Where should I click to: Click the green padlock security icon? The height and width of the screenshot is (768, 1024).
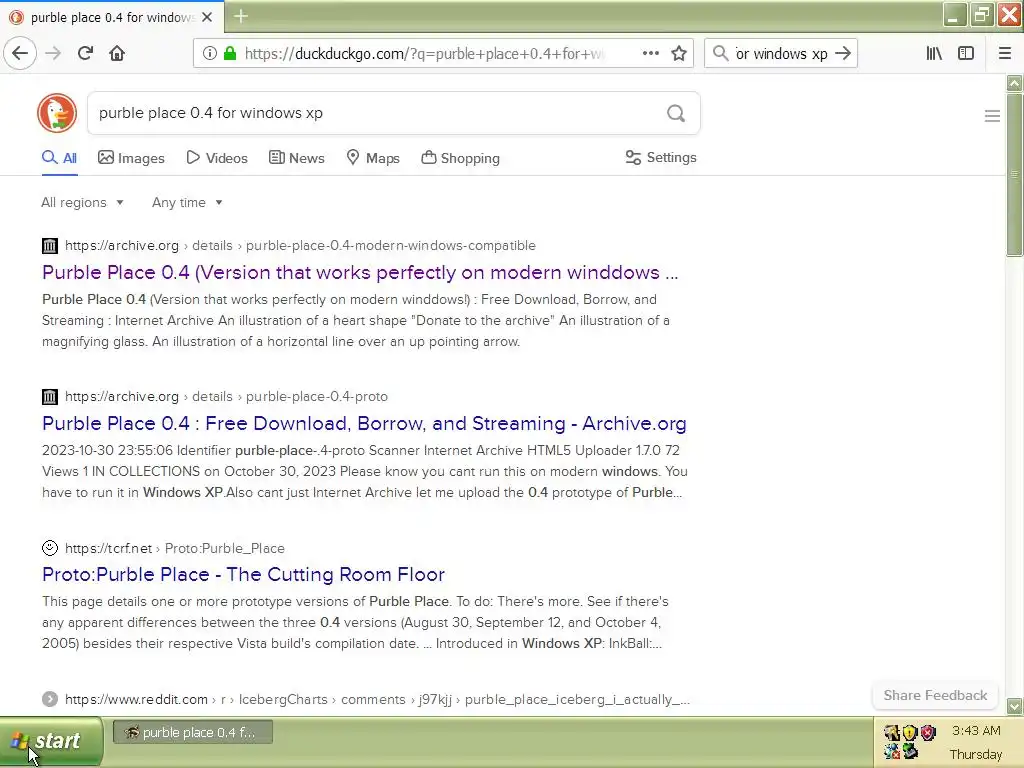pos(229,53)
